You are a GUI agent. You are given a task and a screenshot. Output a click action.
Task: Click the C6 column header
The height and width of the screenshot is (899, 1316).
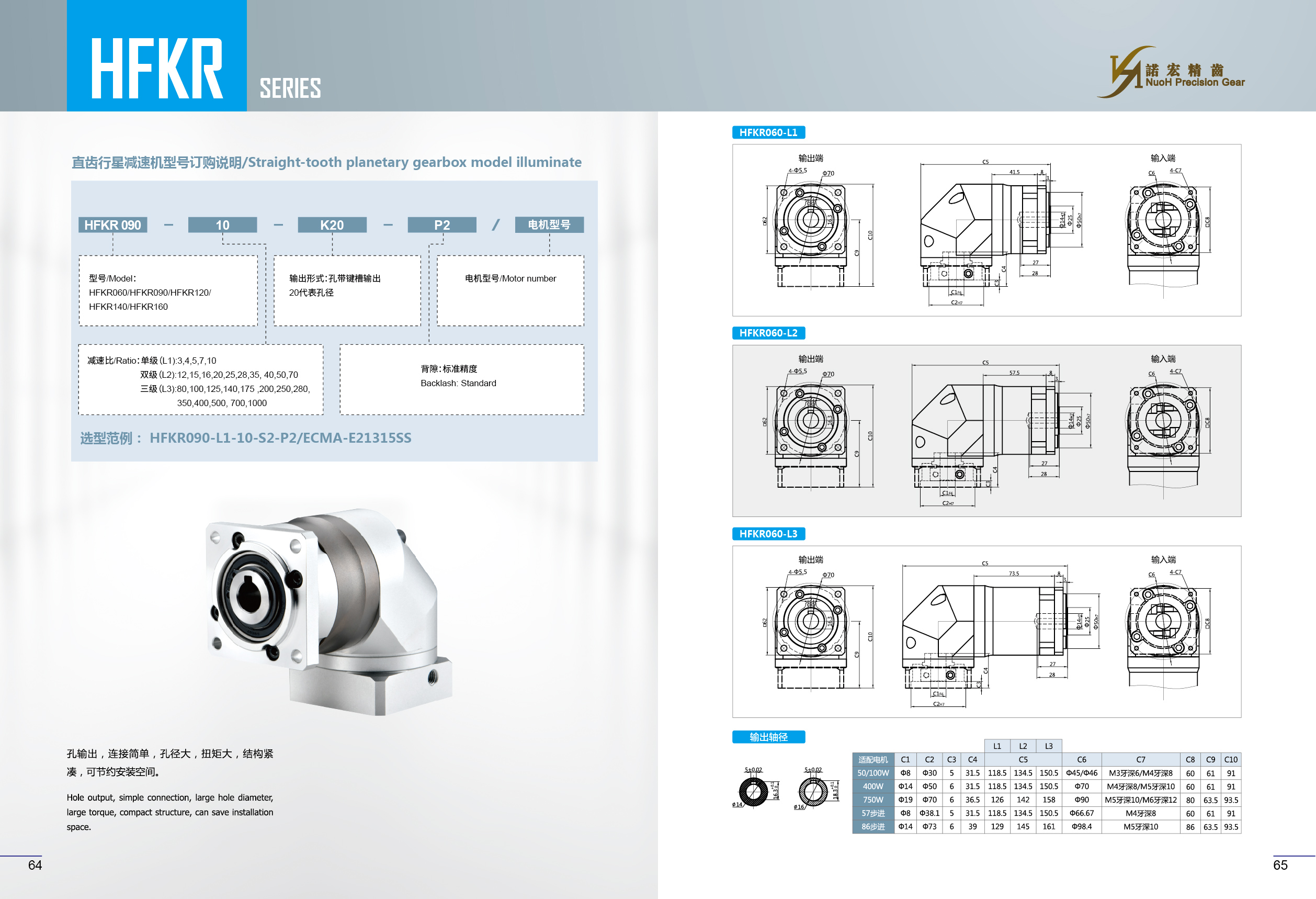click(1082, 760)
